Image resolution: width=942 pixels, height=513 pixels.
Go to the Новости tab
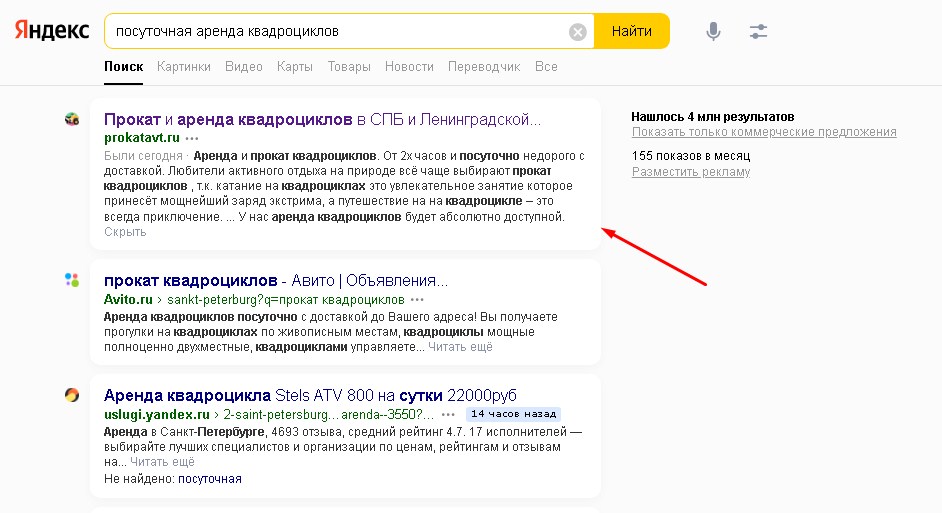(x=409, y=67)
